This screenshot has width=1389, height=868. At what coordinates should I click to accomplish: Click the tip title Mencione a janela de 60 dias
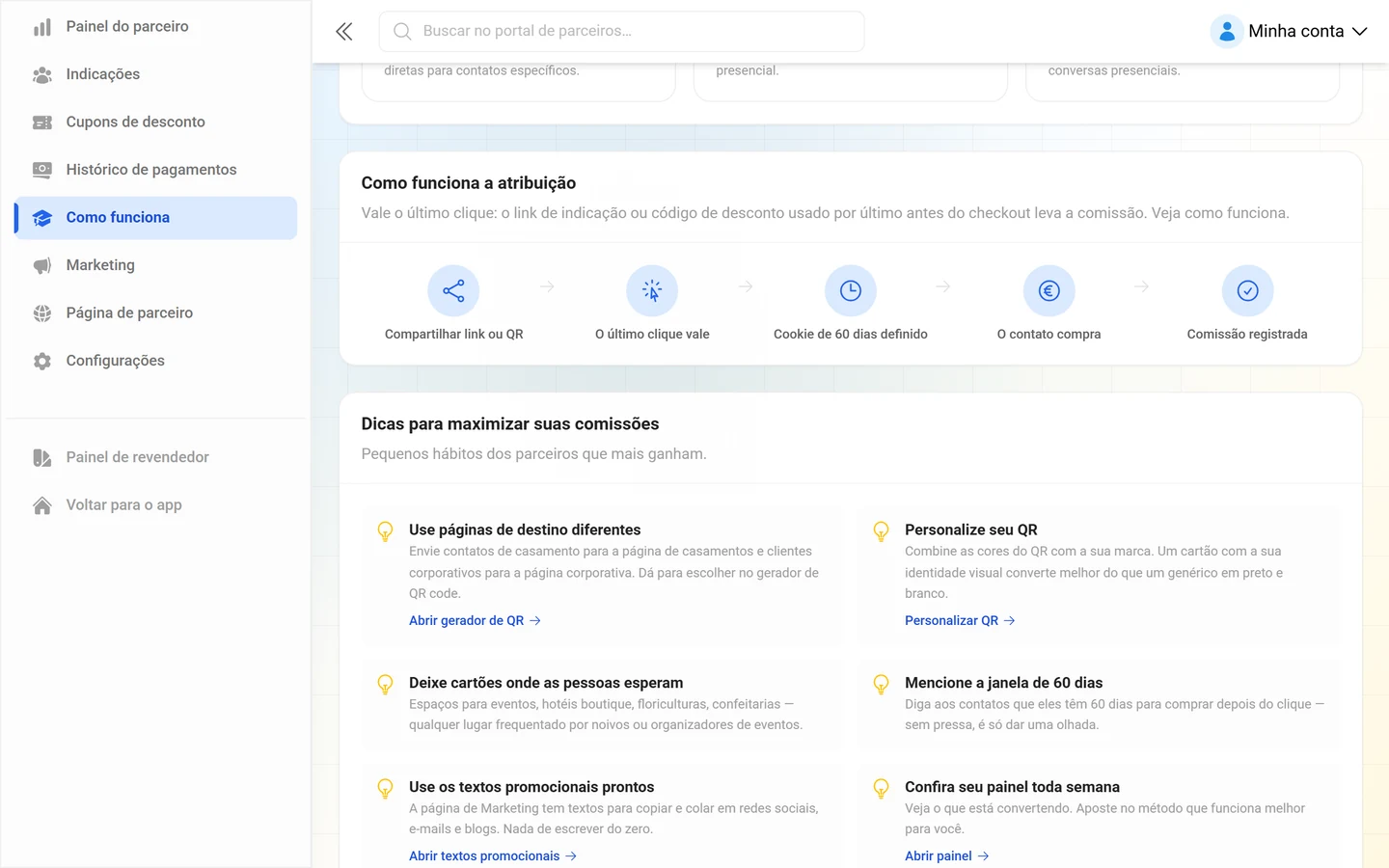pos(1003,683)
